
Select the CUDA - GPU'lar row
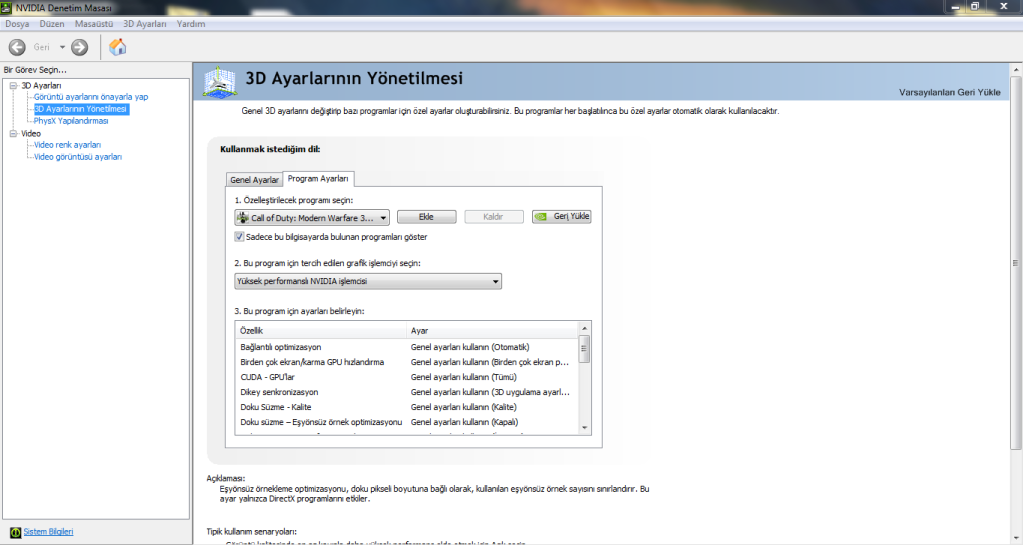click(406, 377)
